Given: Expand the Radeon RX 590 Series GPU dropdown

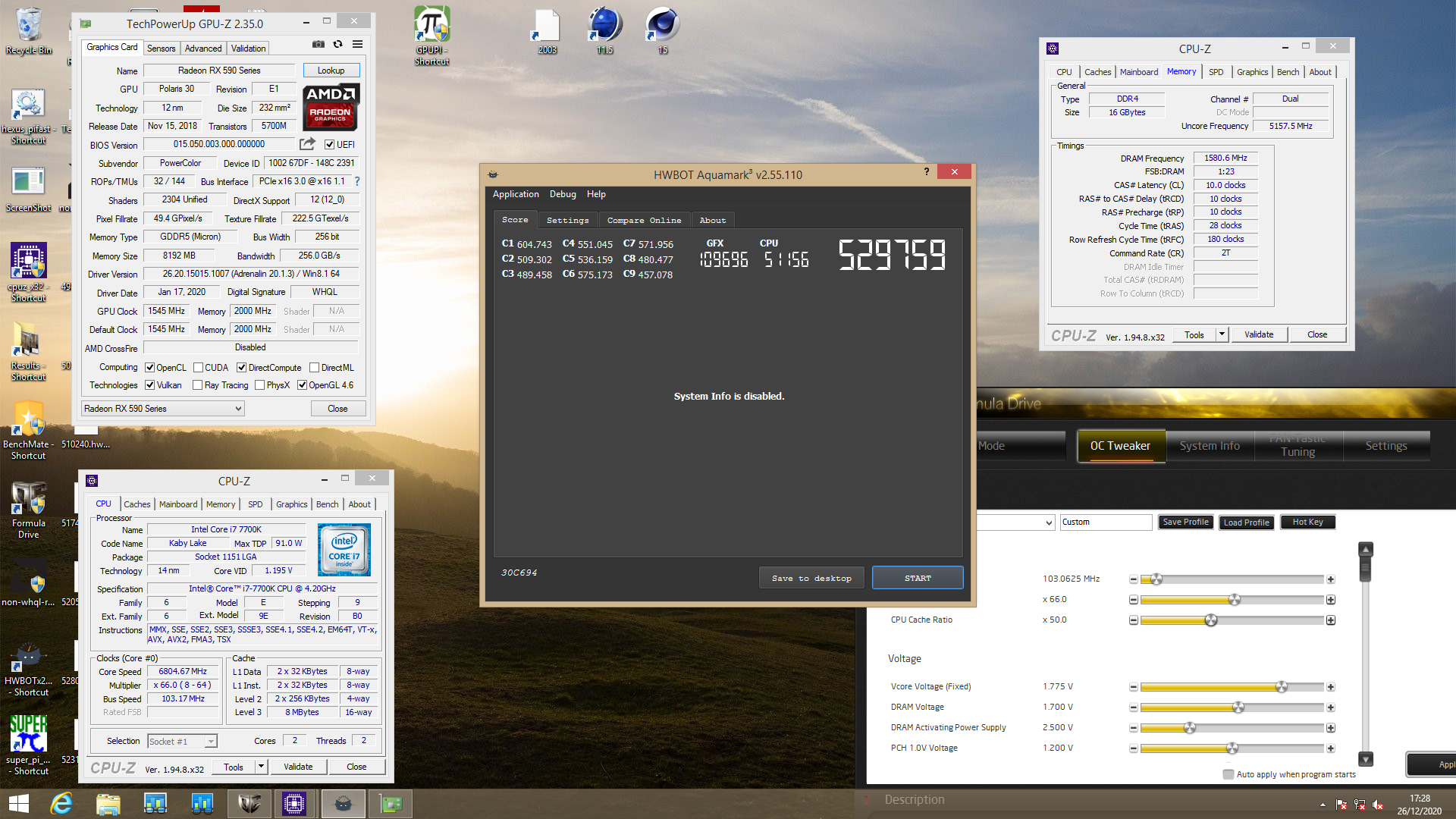Looking at the screenshot, I should (x=163, y=409).
